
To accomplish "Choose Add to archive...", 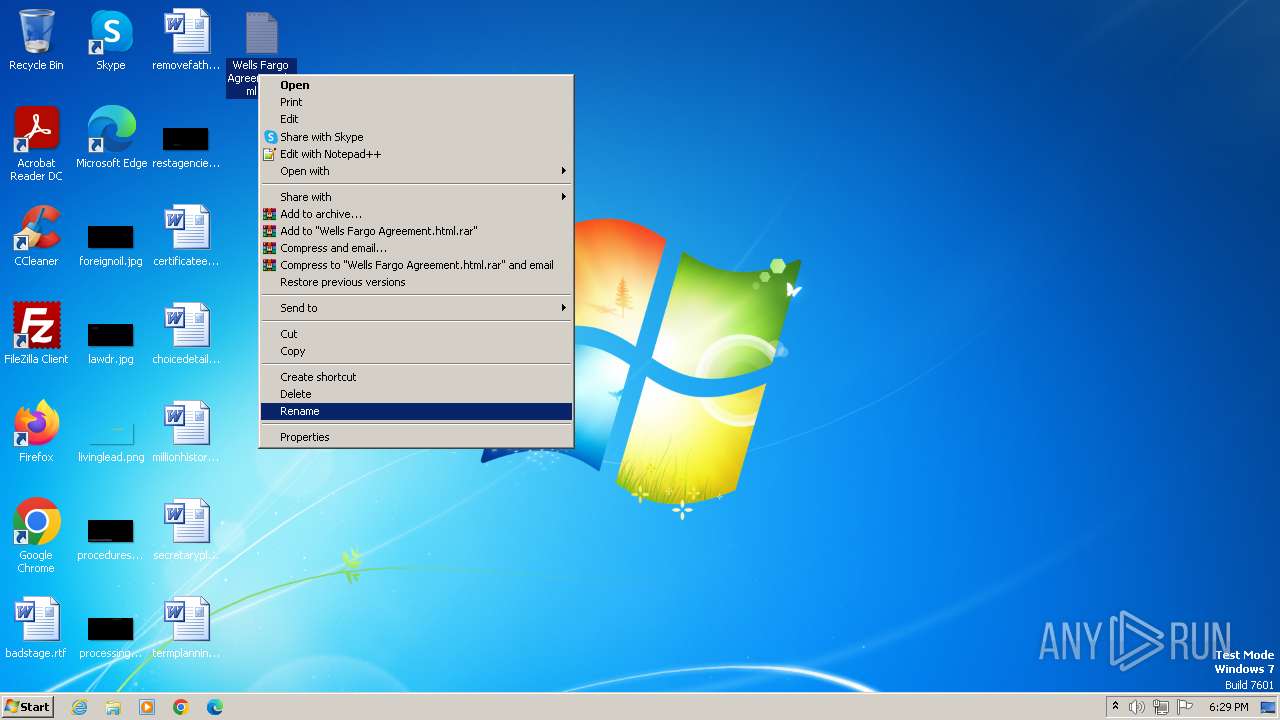I will point(416,214).
